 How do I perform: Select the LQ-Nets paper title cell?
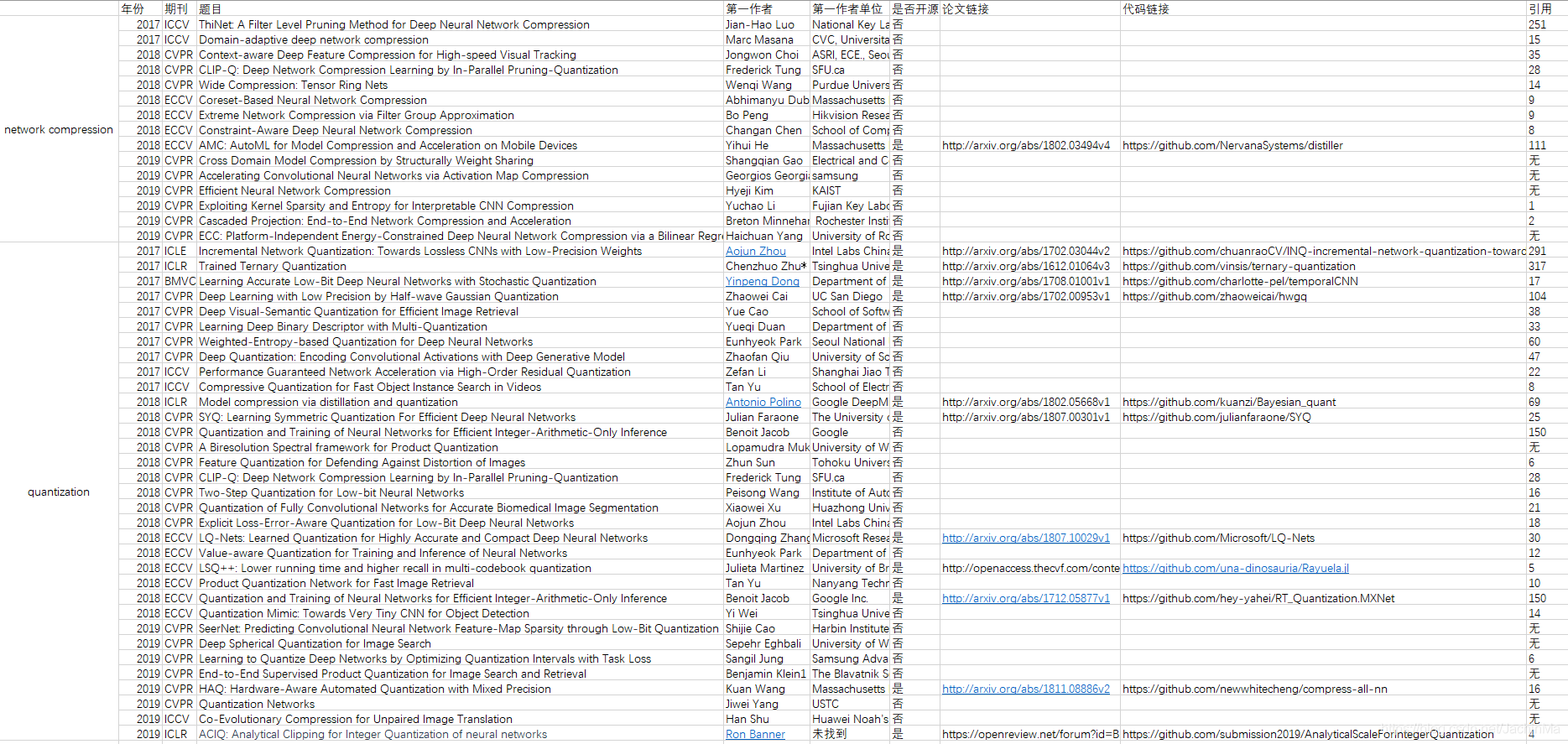coord(460,538)
